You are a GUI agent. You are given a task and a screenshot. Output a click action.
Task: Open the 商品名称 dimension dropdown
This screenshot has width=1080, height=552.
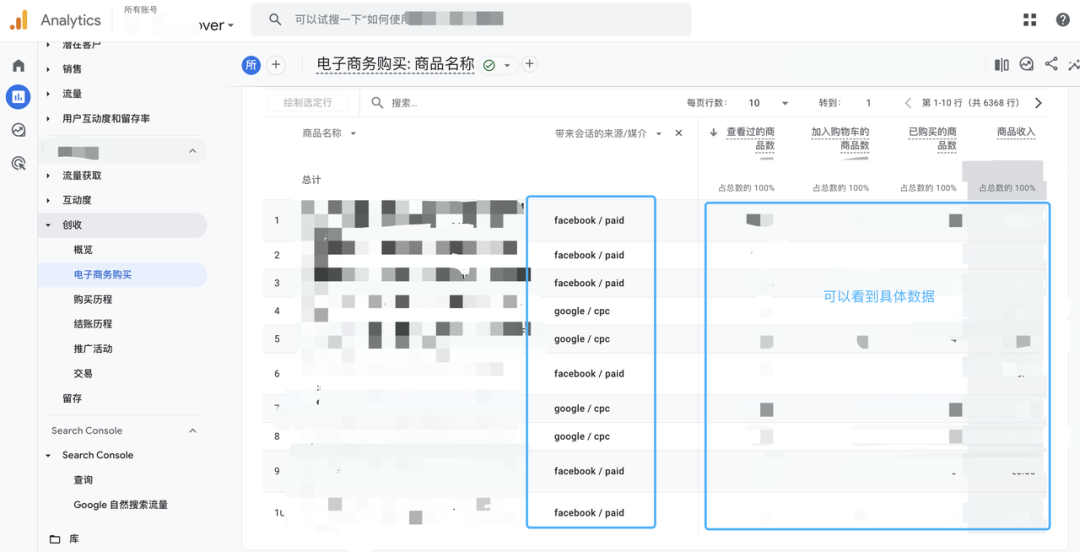point(353,133)
